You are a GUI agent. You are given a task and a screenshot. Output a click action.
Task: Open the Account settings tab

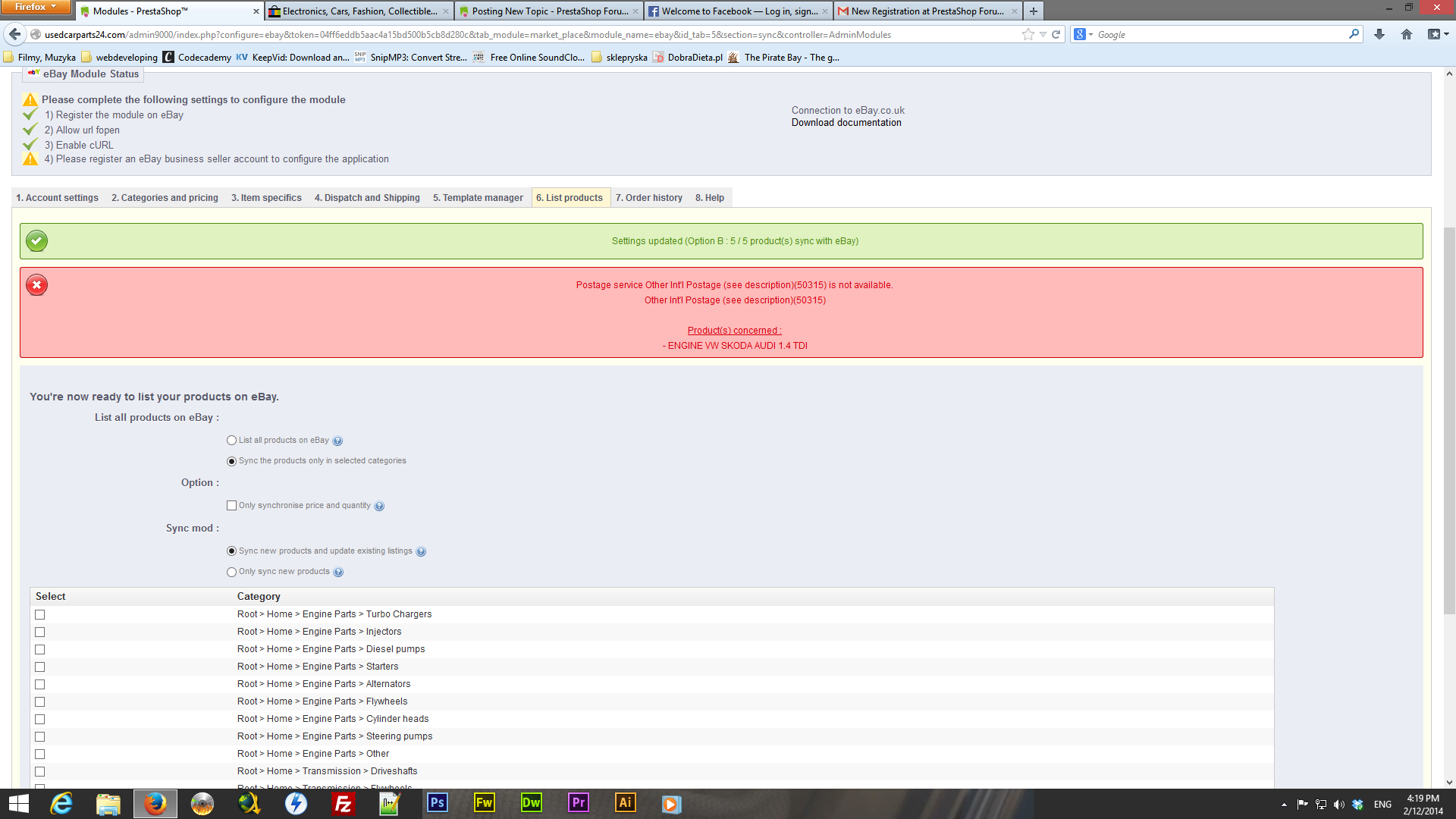tap(57, 198)
